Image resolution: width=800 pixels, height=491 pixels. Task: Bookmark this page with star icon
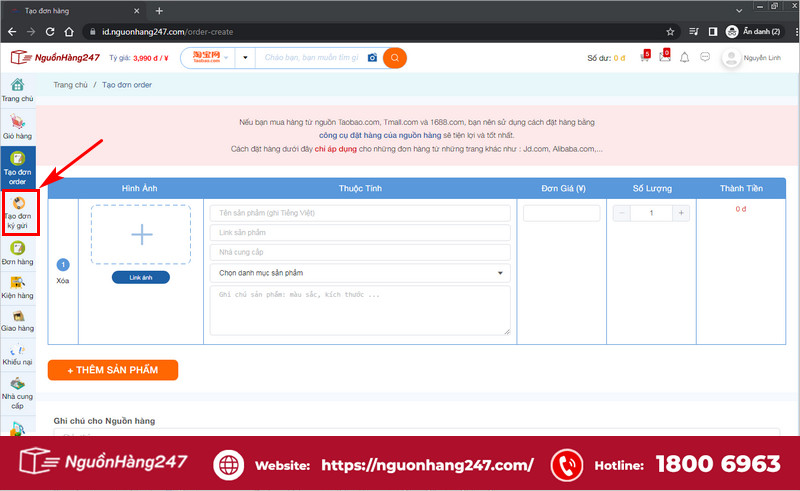(x=670, y=32)
